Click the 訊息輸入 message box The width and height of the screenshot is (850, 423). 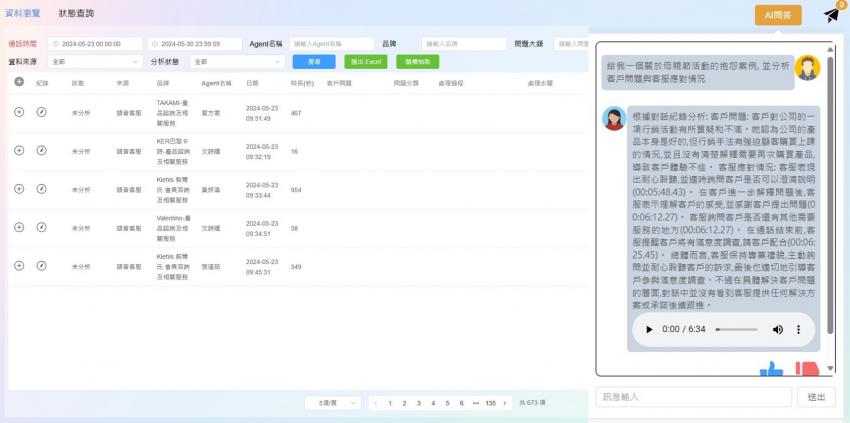point(693,397)
